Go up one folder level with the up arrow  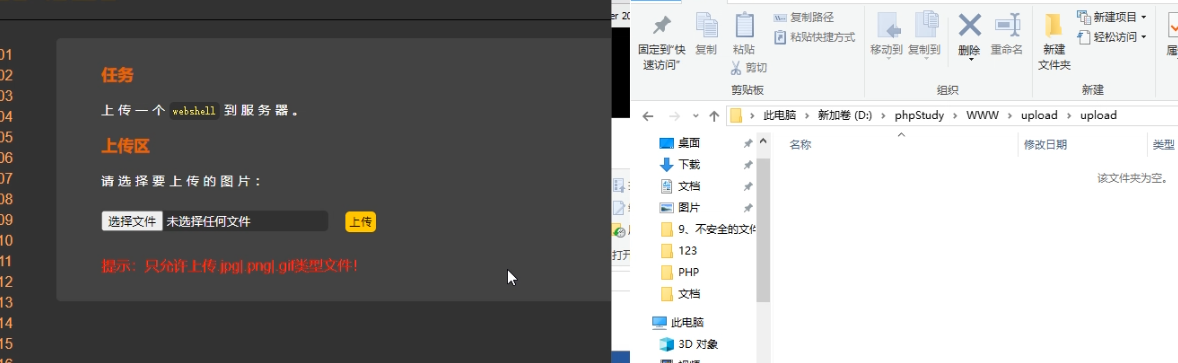tap(714, 116)
